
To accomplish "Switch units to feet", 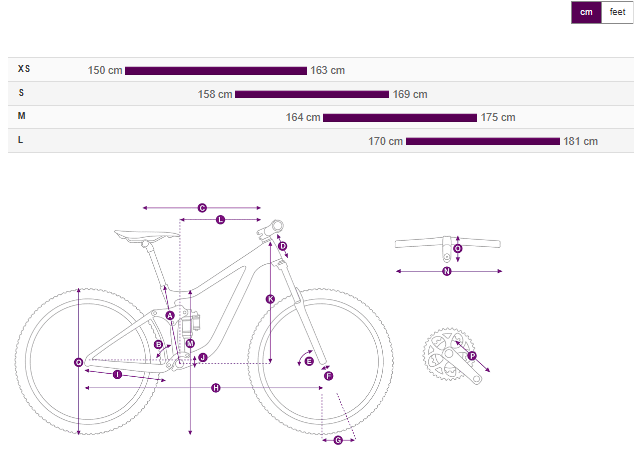I will (617, 12).
